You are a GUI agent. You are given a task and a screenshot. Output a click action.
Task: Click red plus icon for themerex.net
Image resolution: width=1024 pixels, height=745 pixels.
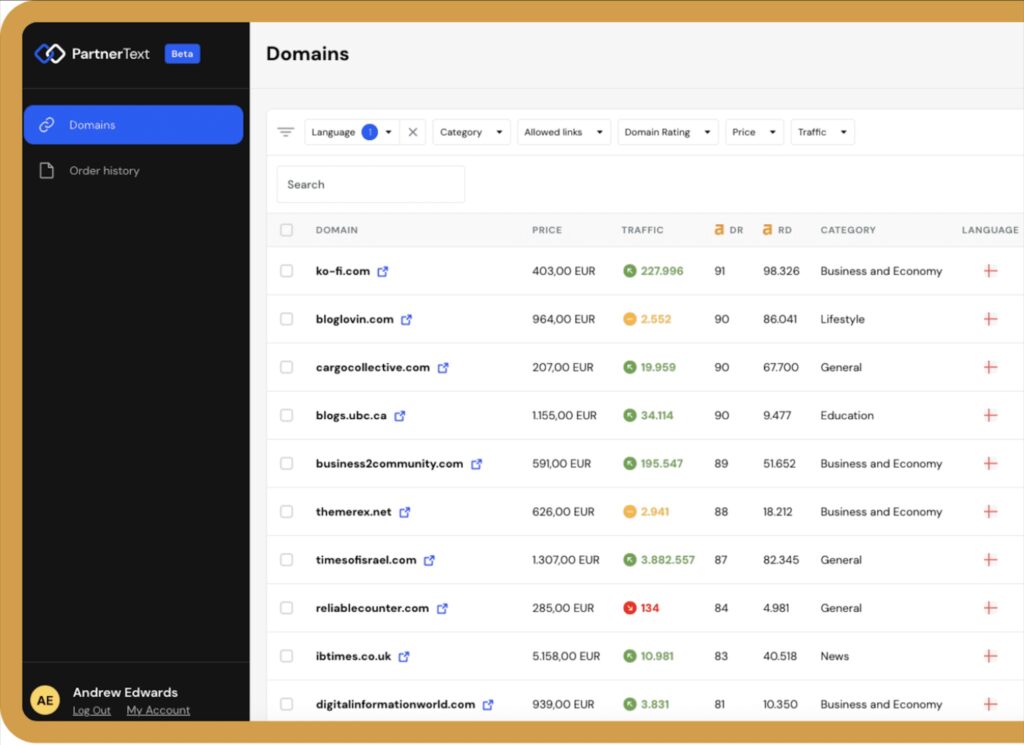[x=991, y=512]
